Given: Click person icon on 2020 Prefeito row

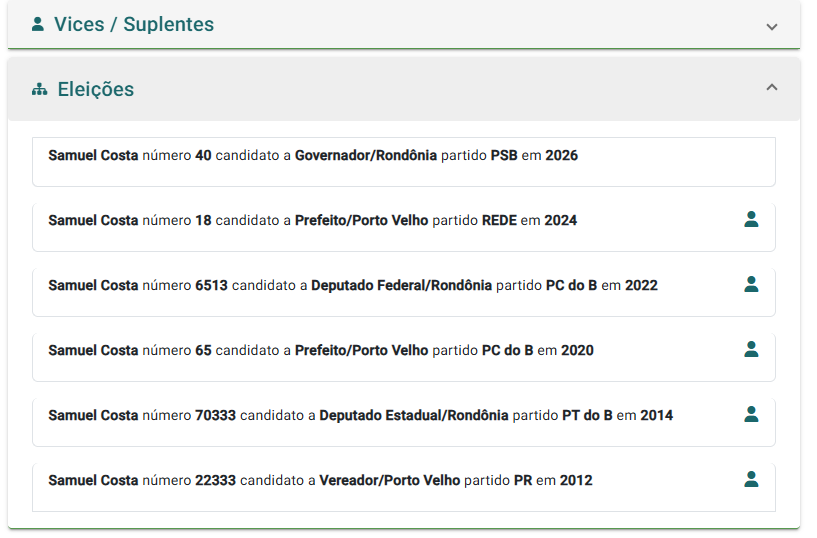Looking at the screenshot, I should 751,349.
